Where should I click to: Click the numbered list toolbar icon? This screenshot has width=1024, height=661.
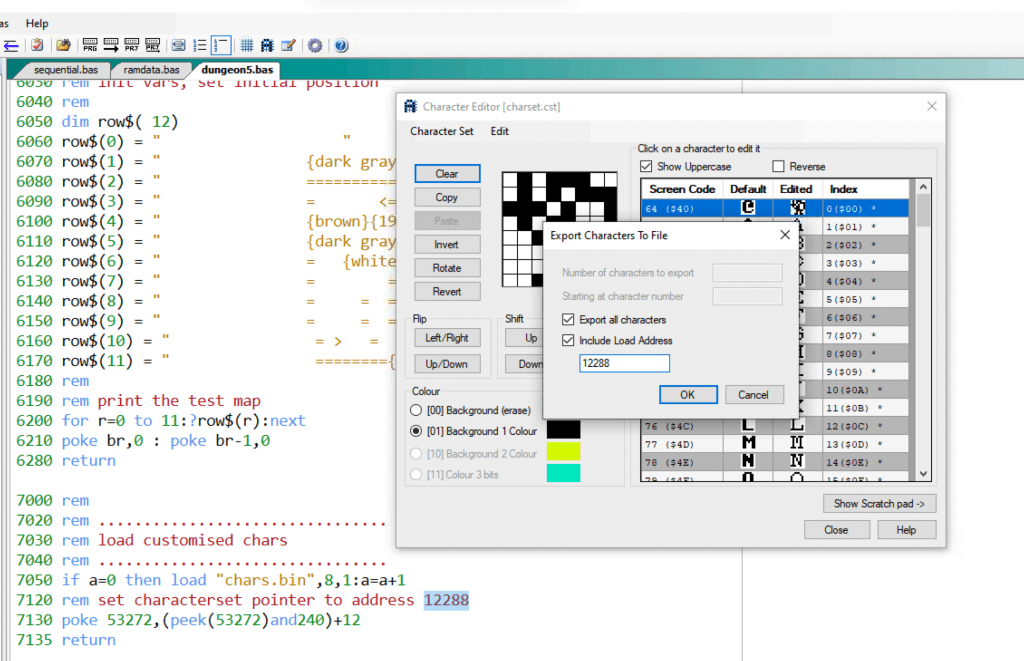pyautogui.click(x=200, y=45)
